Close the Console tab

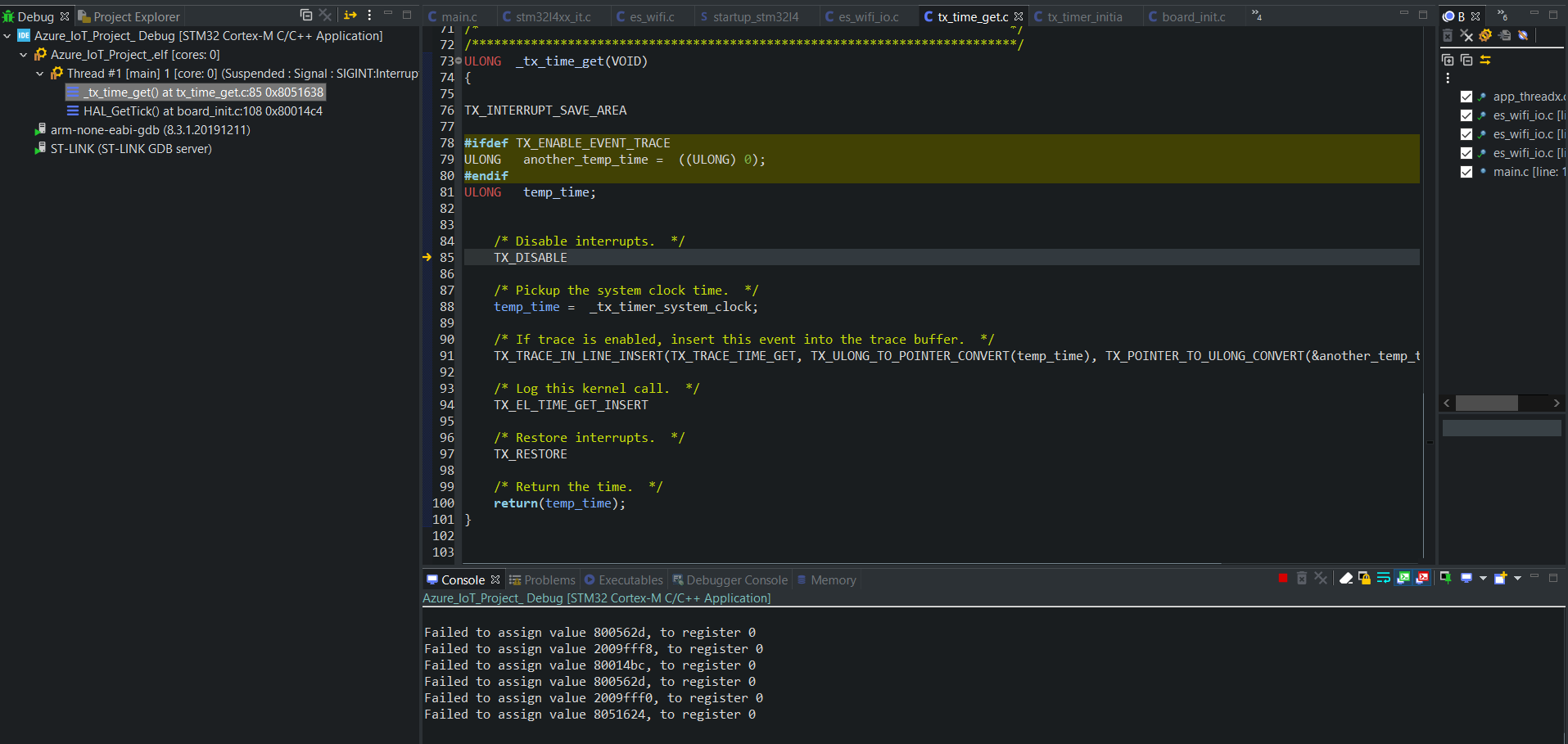tap(495, 579)
